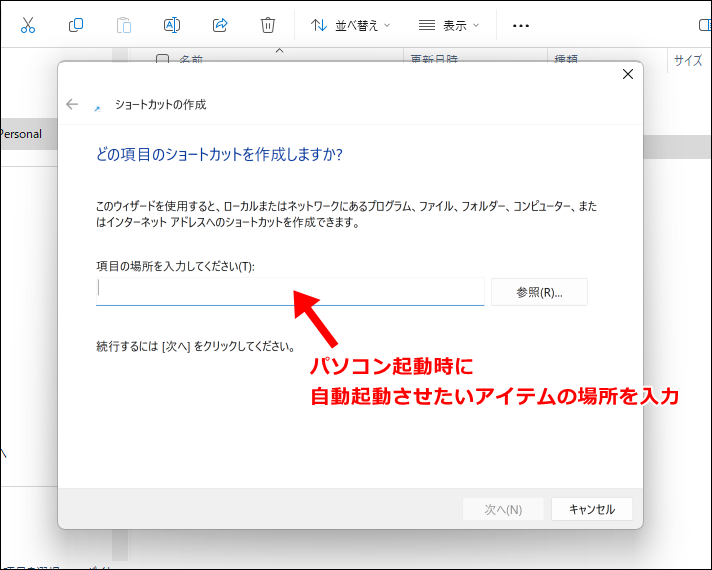Click the Paste clipboard icon in Explorer toolbar

(124, 25)
